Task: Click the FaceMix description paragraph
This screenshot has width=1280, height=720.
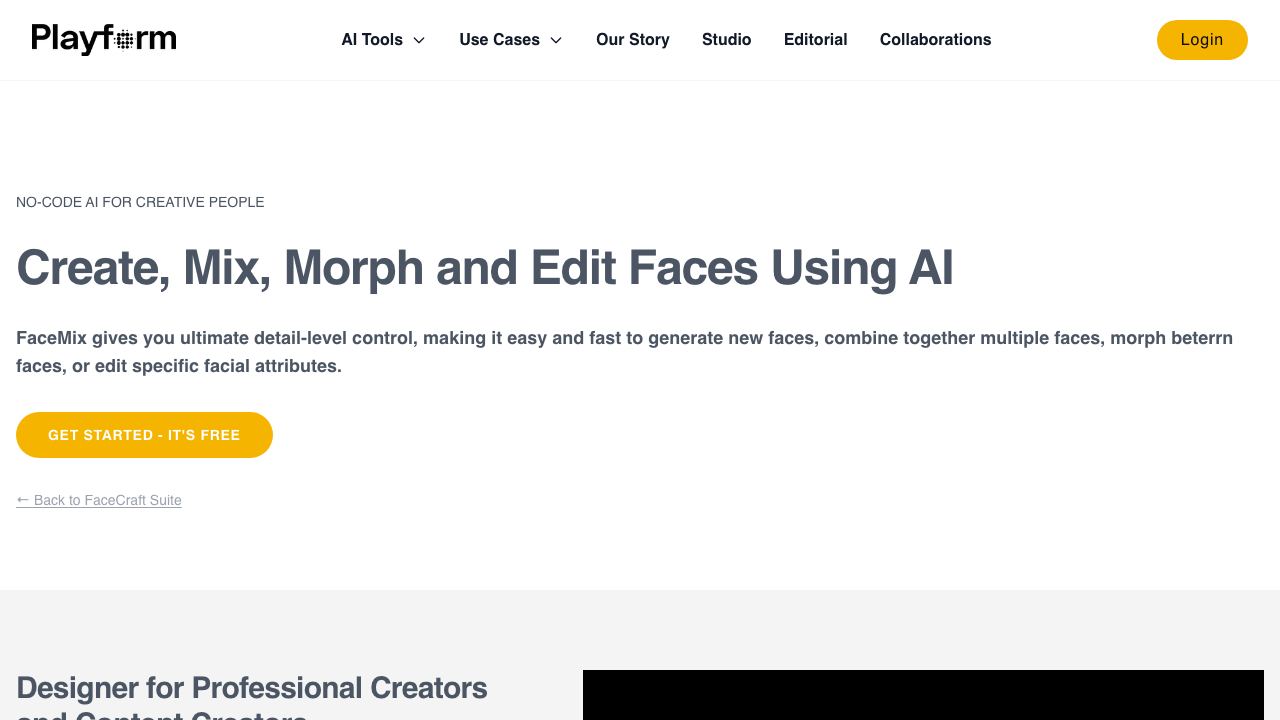Action: pos(624,352)
